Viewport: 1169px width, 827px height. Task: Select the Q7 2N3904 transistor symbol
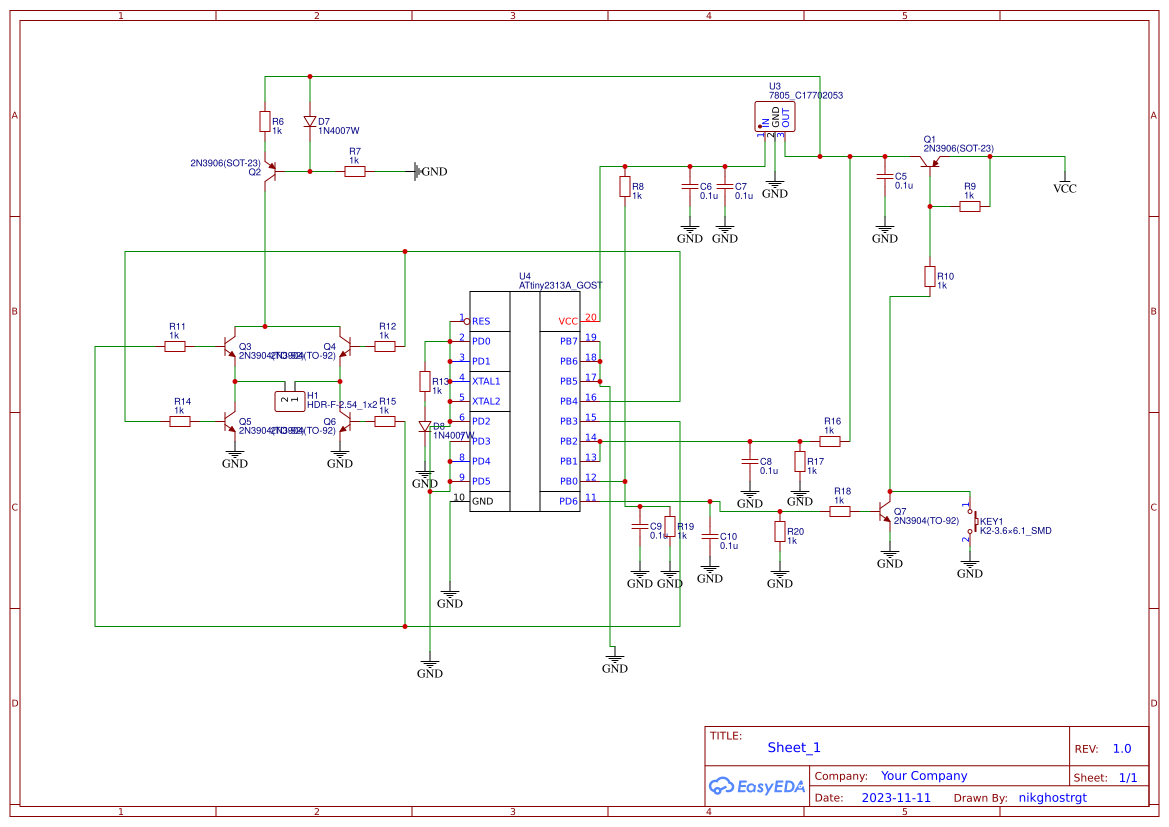coord(886,512)
